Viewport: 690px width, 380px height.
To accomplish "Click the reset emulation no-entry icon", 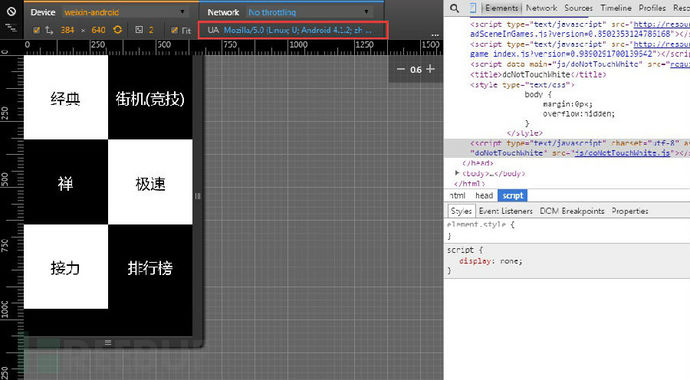I will click(11, 12).
